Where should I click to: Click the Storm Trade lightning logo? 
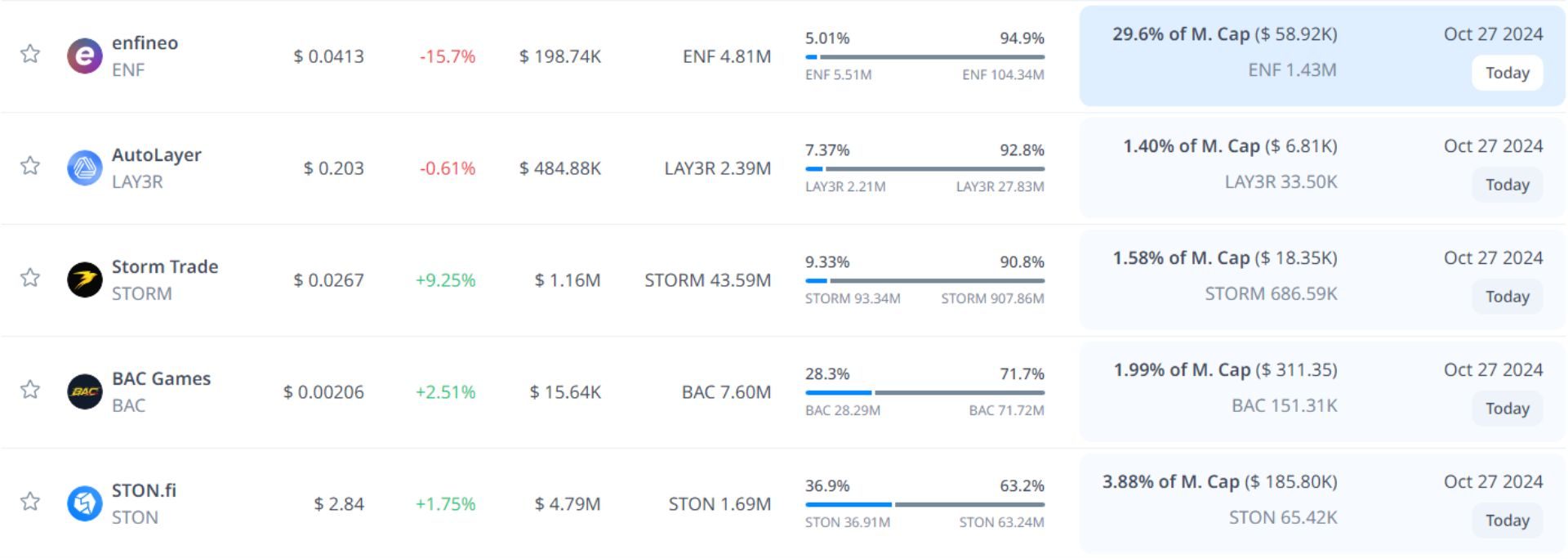pyautogui.click(x=85, y=280)
